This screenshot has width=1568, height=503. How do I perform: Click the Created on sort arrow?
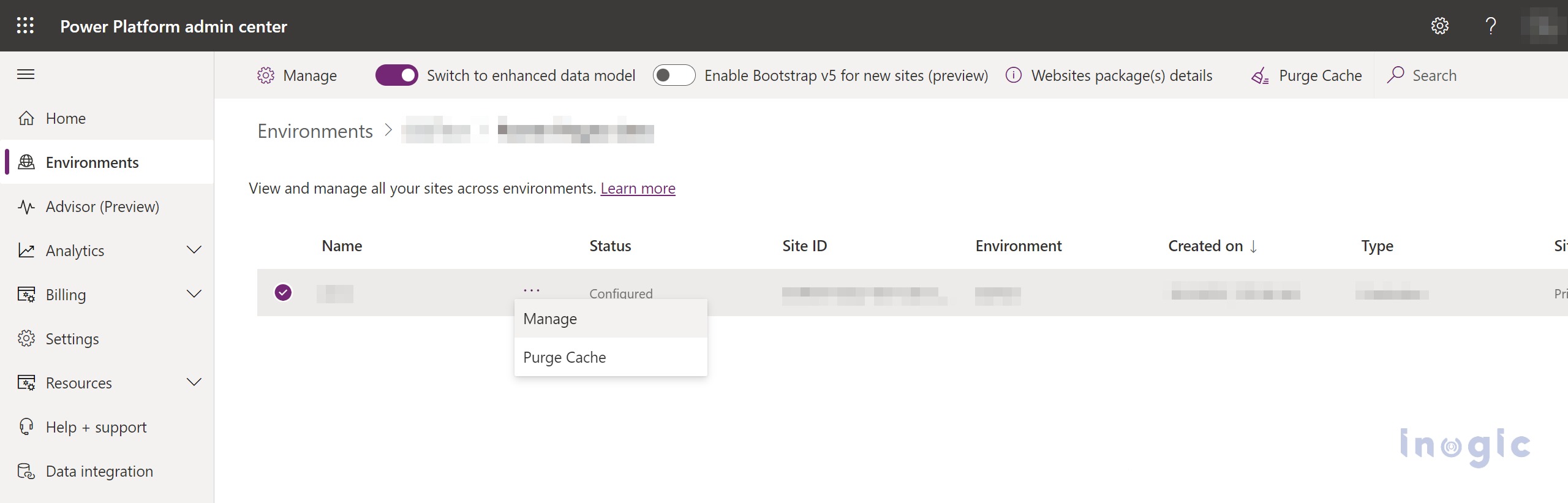pos(1253,246)
